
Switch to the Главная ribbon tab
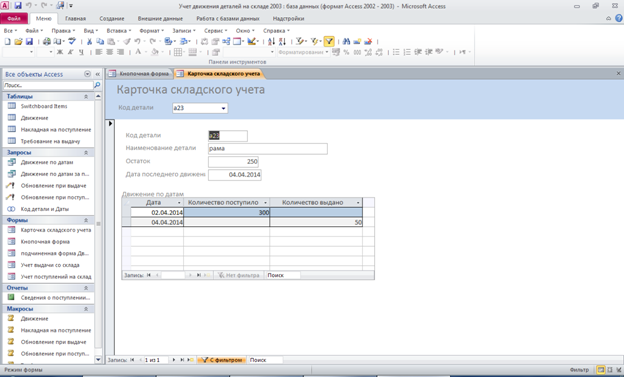tap(75, 18)
